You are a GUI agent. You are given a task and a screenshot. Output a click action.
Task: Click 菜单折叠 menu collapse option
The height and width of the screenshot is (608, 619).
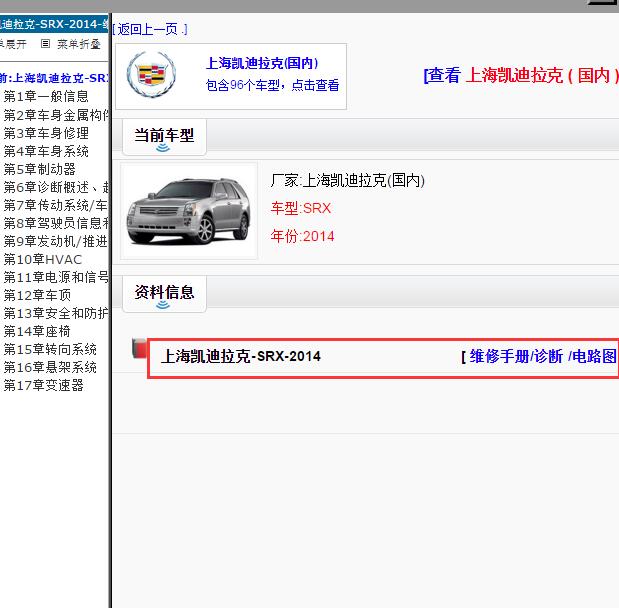[x=79, y=44]
